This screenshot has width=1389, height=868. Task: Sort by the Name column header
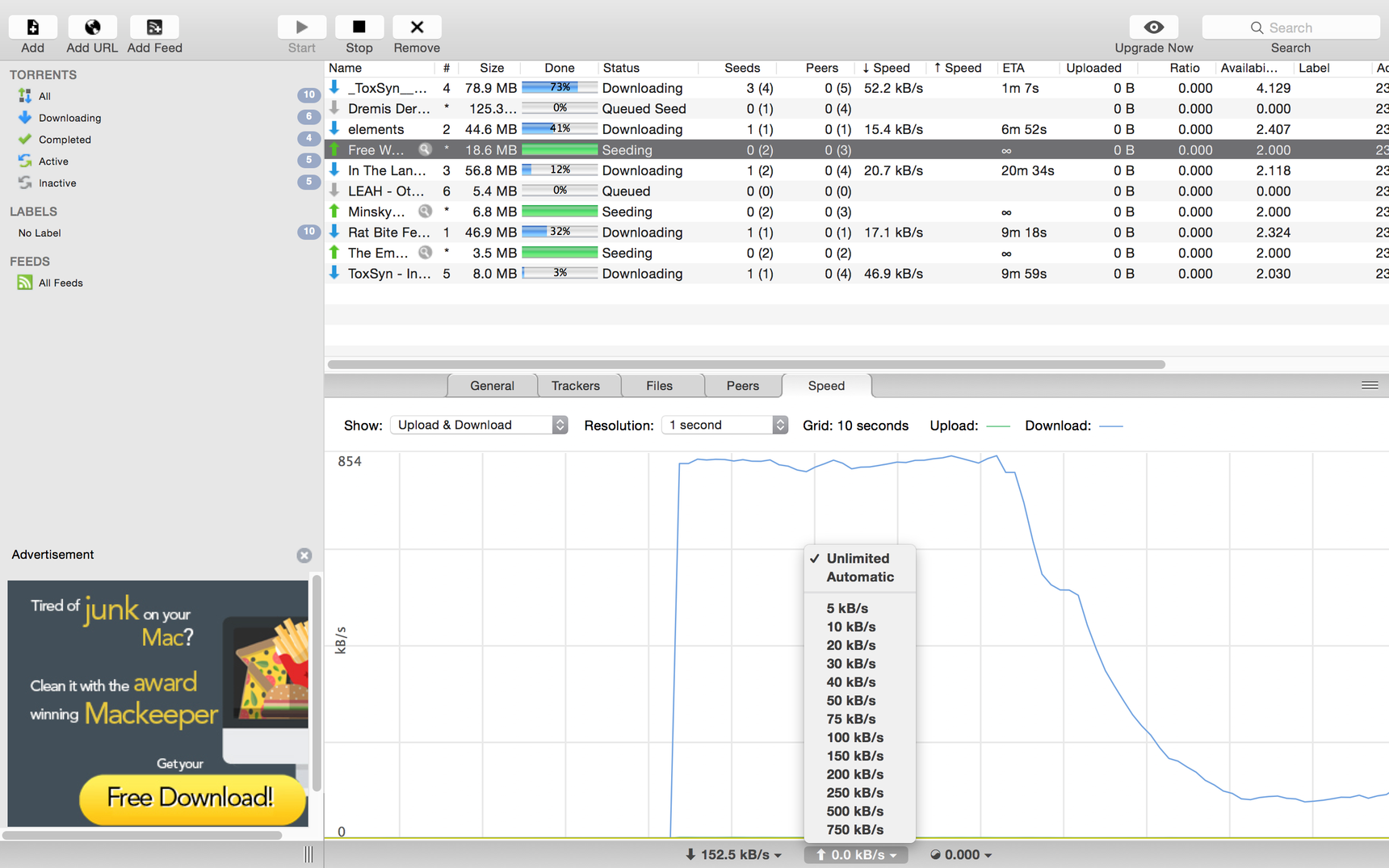(380, 68)
